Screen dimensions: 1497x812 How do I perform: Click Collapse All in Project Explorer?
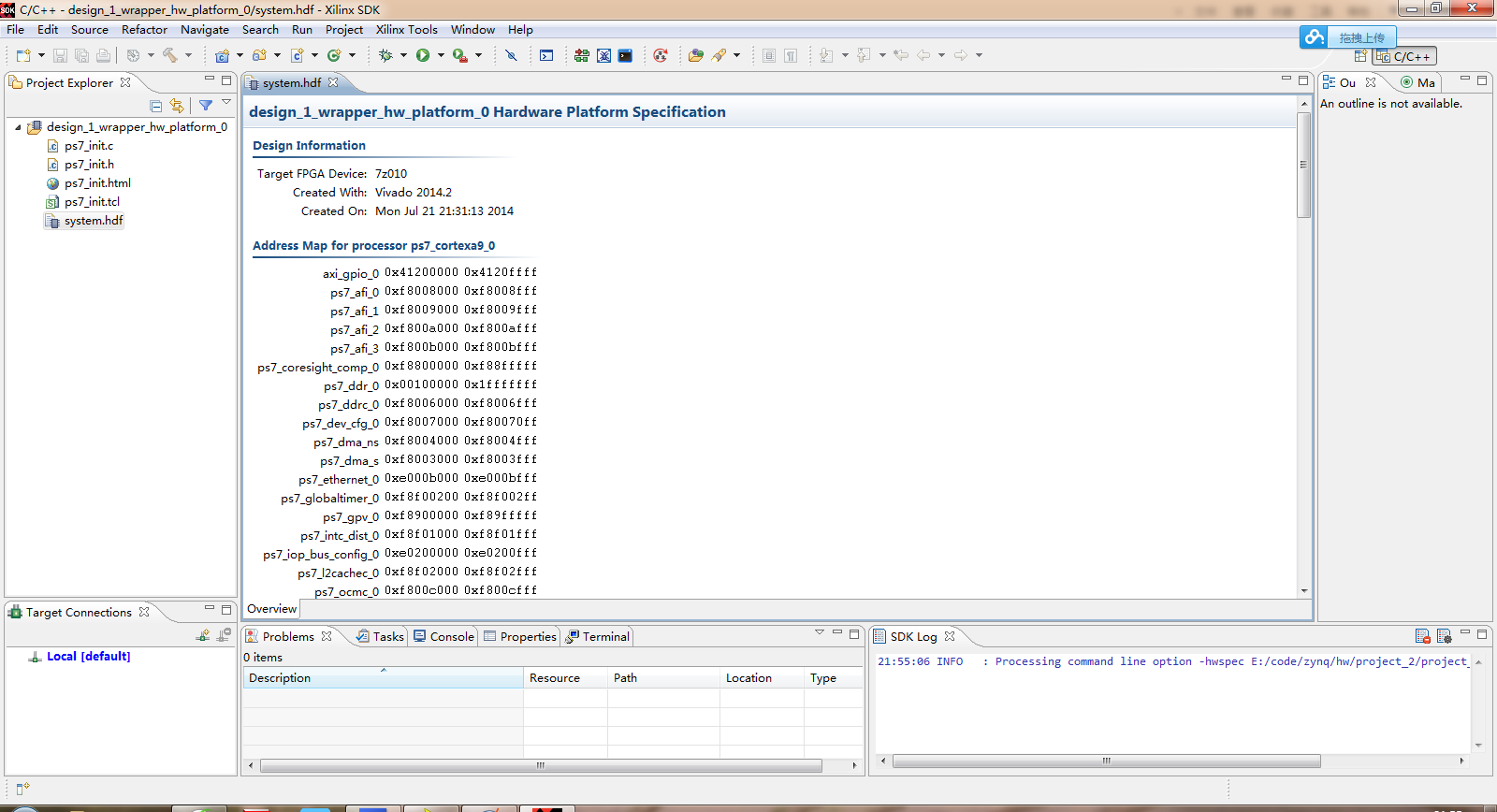(x=156, y=106)
